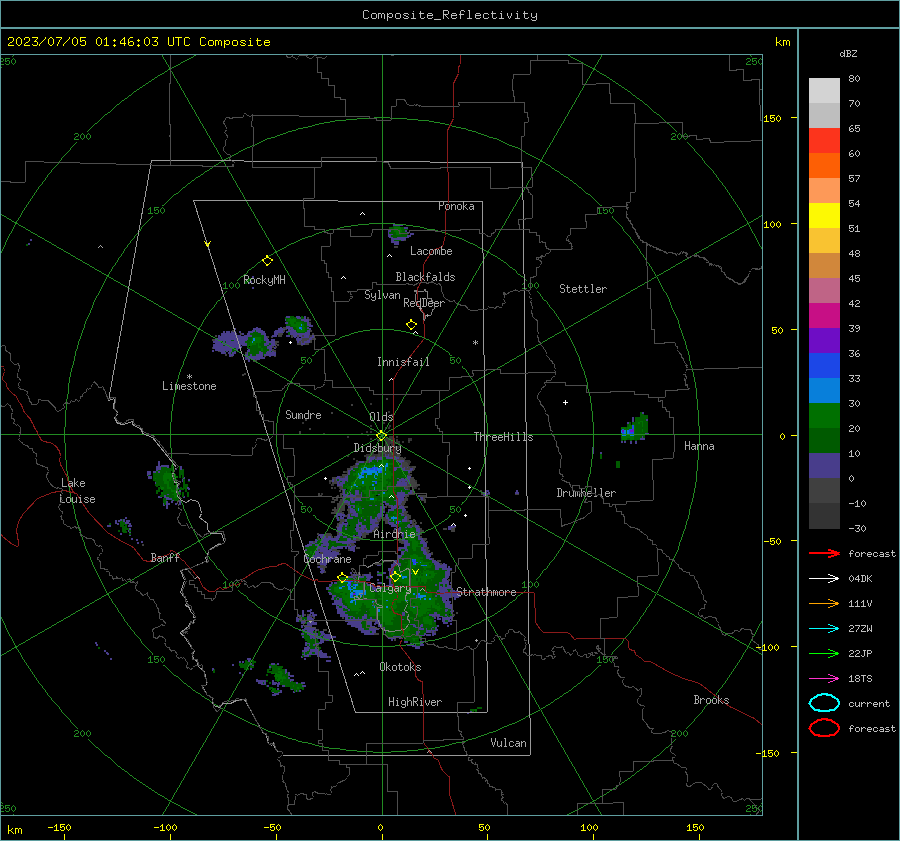The image size is (900, 841).
Task: Click the Innisfail label
Action: pyautogui.click(x=403, y=362)
